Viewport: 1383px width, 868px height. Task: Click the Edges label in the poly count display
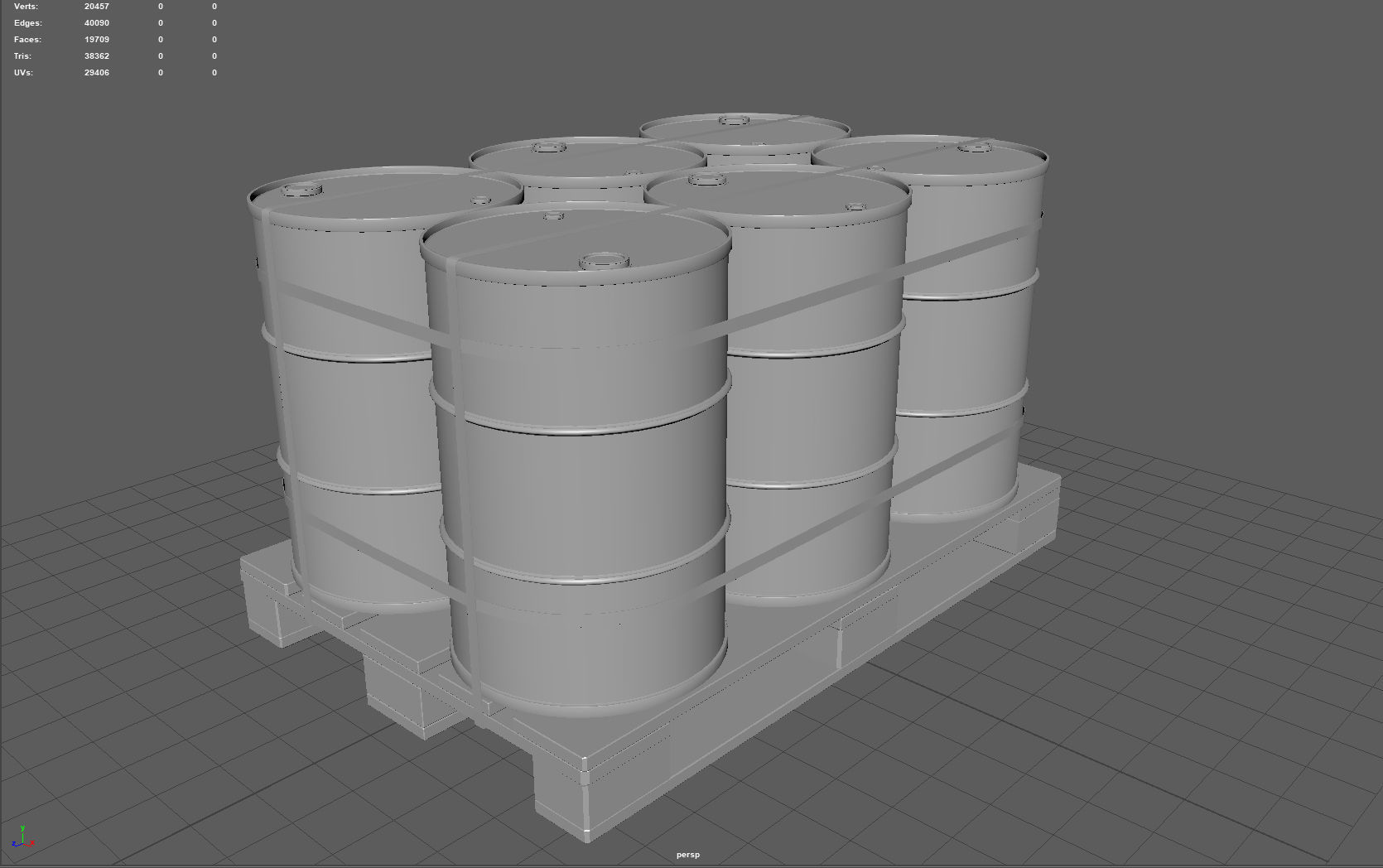tap(28, 23)
